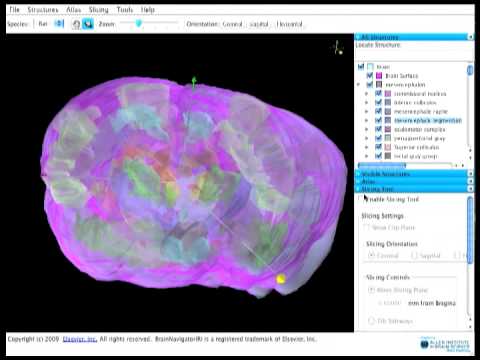Check the Show Clip Plane option
Image resolution: width=480 pixels, height=360 pixels.
click(x=366, y=227)
